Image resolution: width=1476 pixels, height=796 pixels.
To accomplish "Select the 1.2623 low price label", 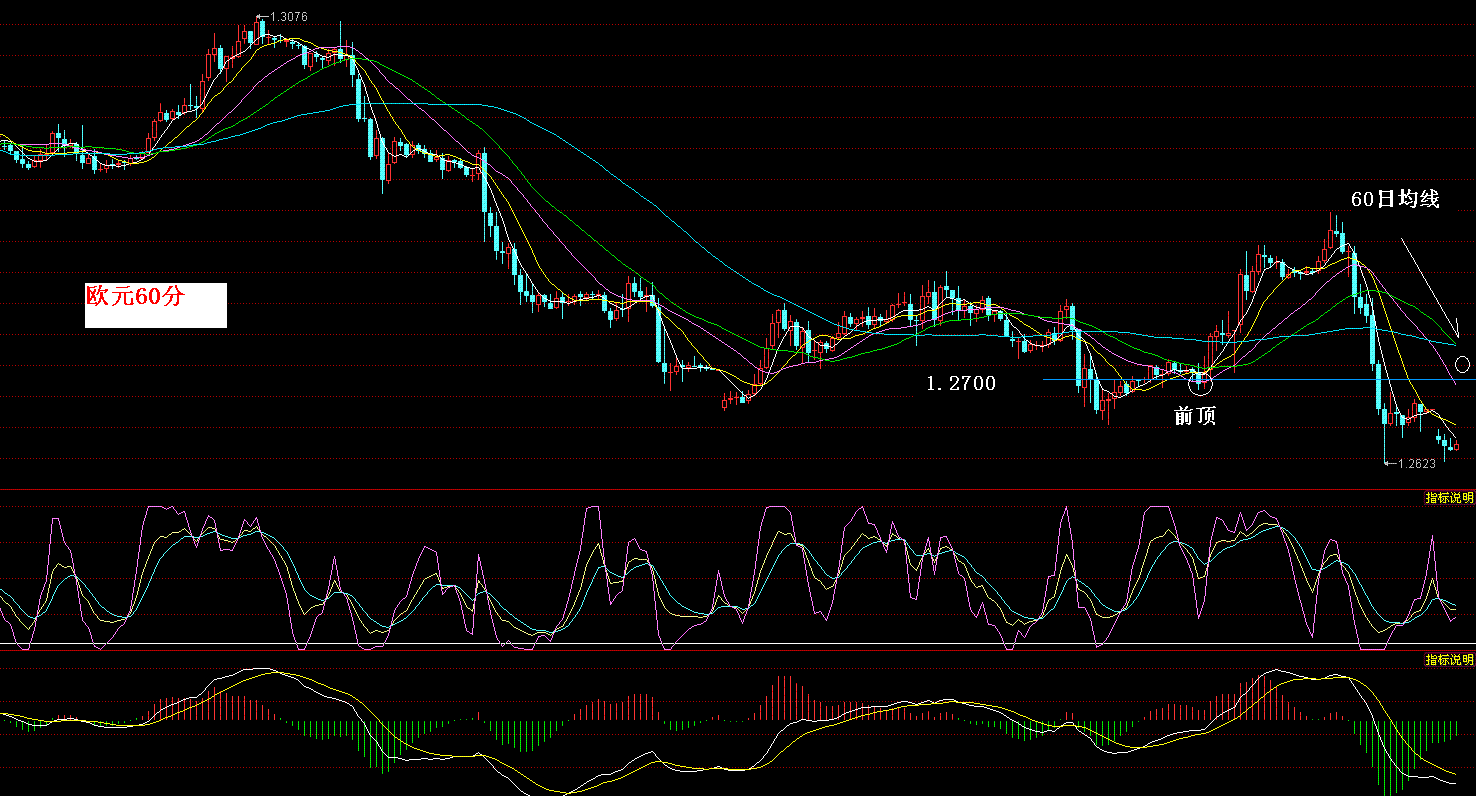I will coord(1416,463).
